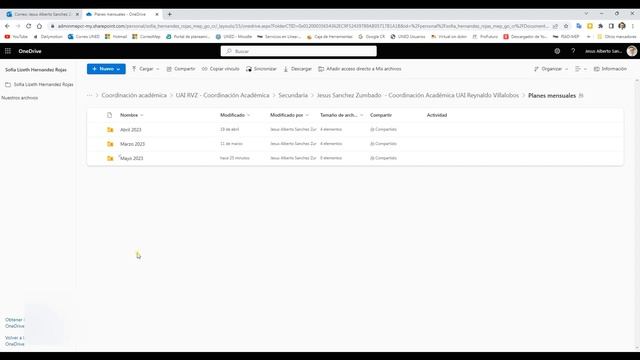640x360 pixels.
Task: Open the Correo UNED bookmark
Action: point(84,37)
